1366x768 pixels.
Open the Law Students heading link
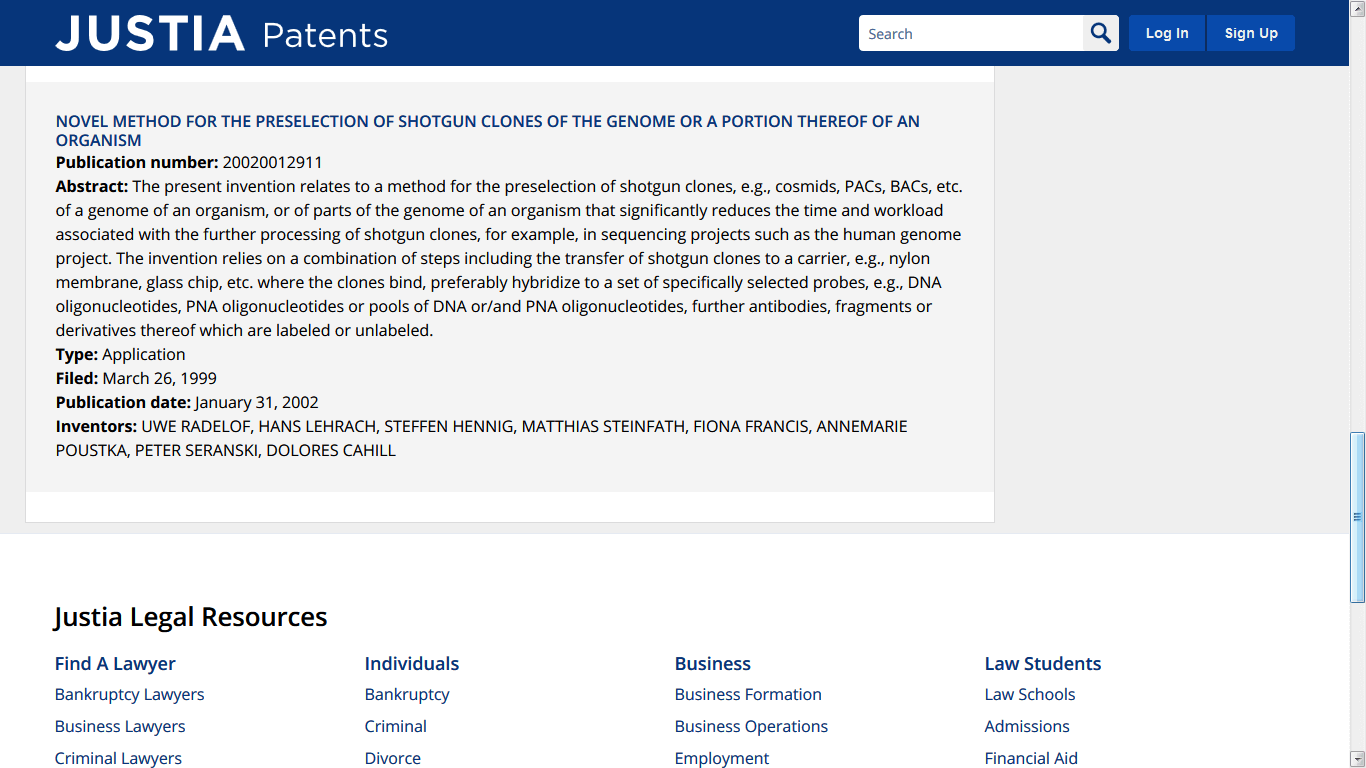(1043, 664)
